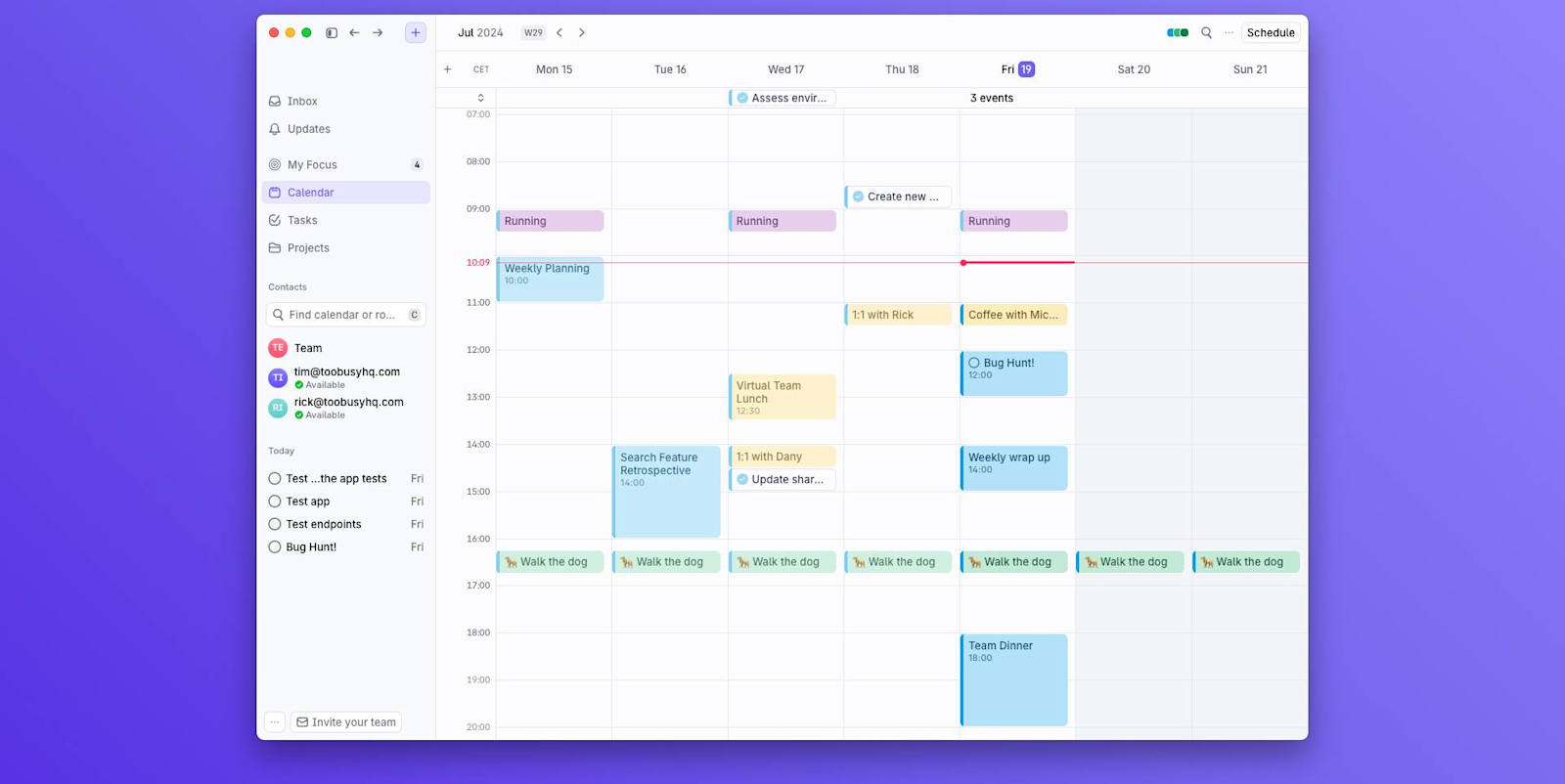
Task: Click the My Focus count badge 4
Action: point(417,165)
